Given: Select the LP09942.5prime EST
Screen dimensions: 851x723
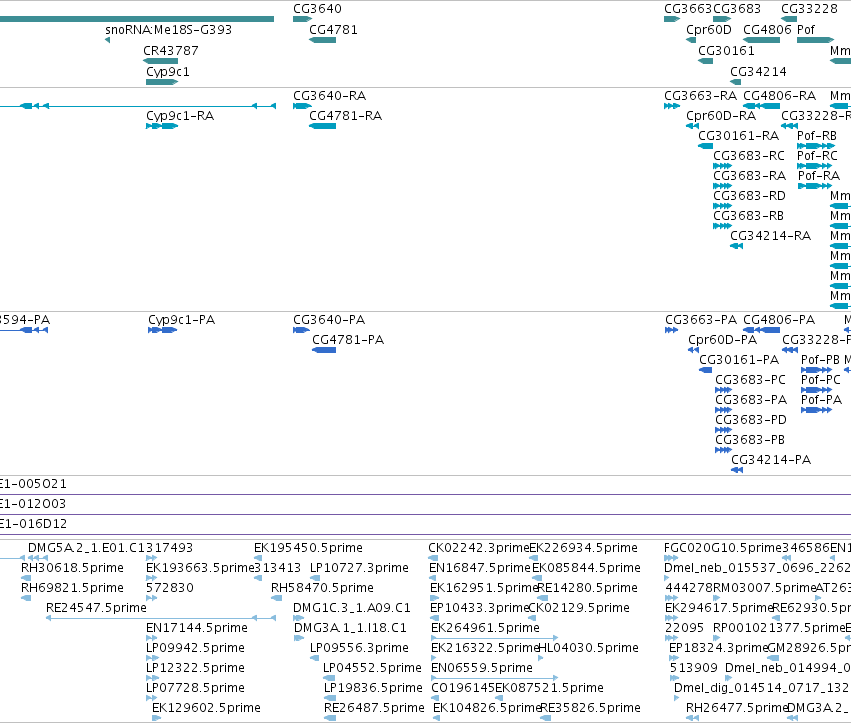Looking at the screenshot, I should (x=152, y=658).
